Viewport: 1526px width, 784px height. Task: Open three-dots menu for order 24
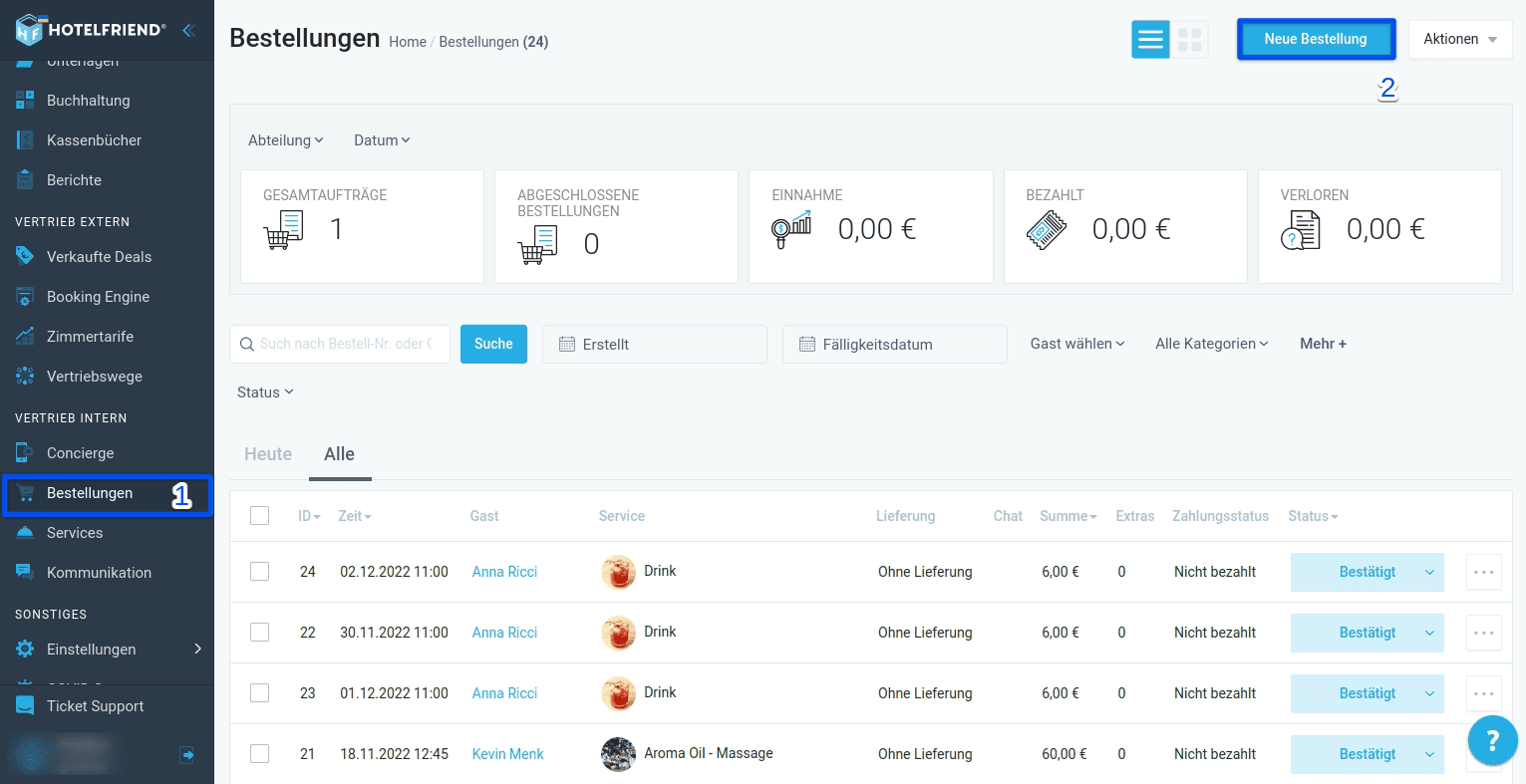coord(1483,572)
